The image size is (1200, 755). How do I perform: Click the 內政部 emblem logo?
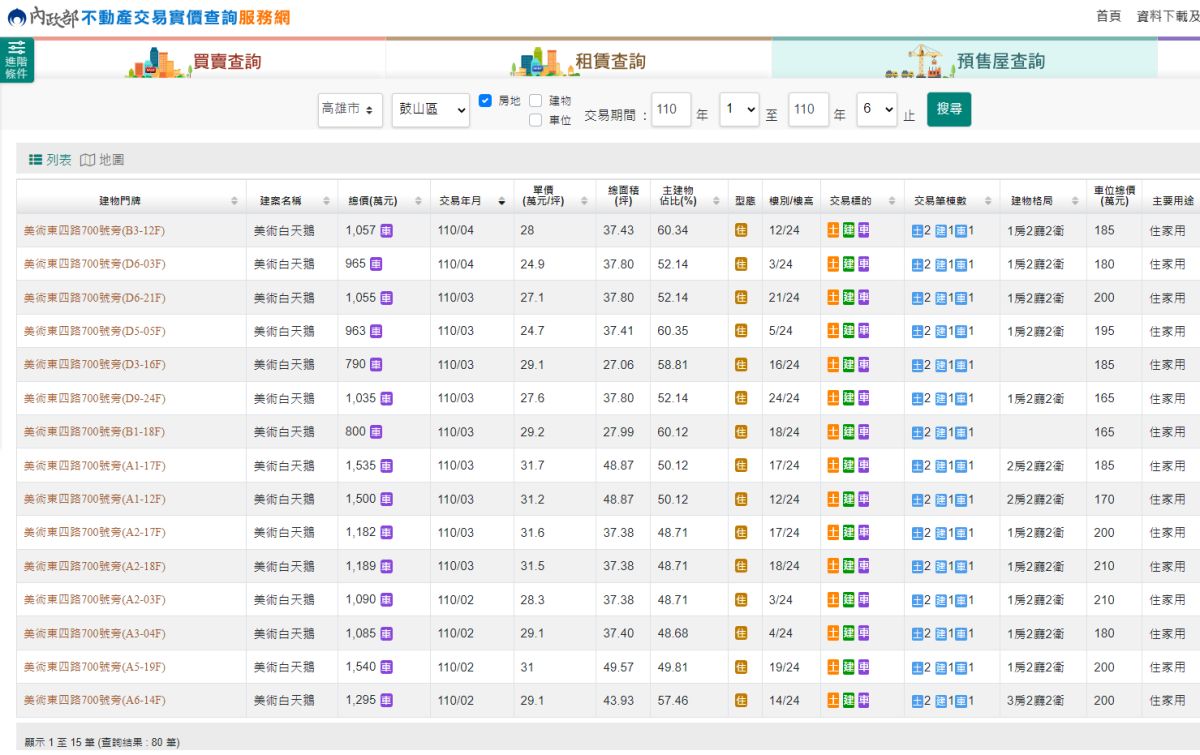pyautogui.click(x=19, y=16)
